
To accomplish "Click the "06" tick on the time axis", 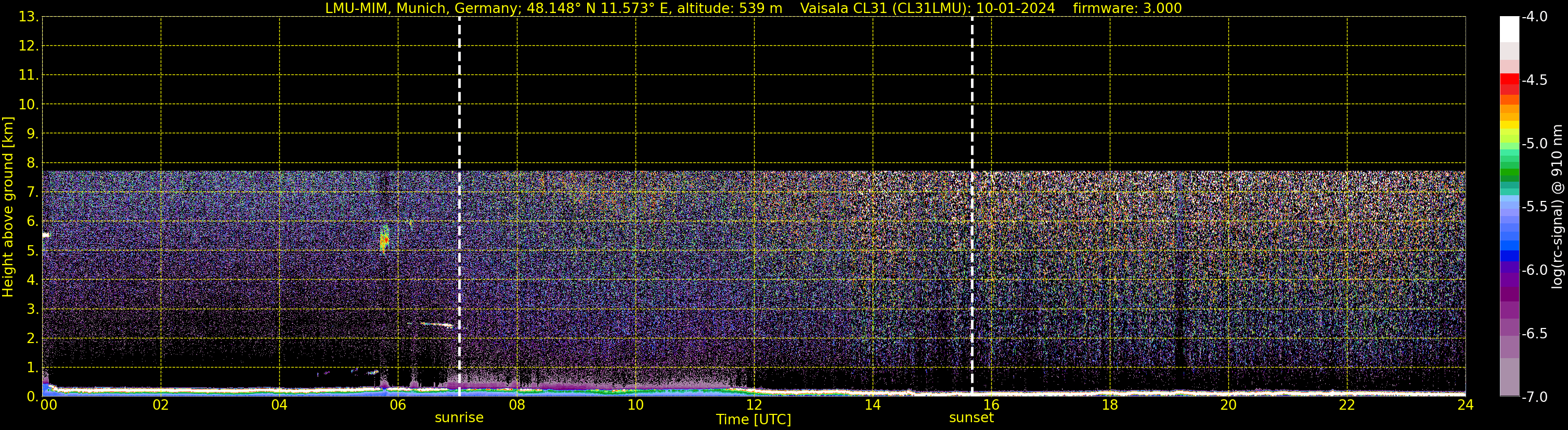I will coord(398,404).
